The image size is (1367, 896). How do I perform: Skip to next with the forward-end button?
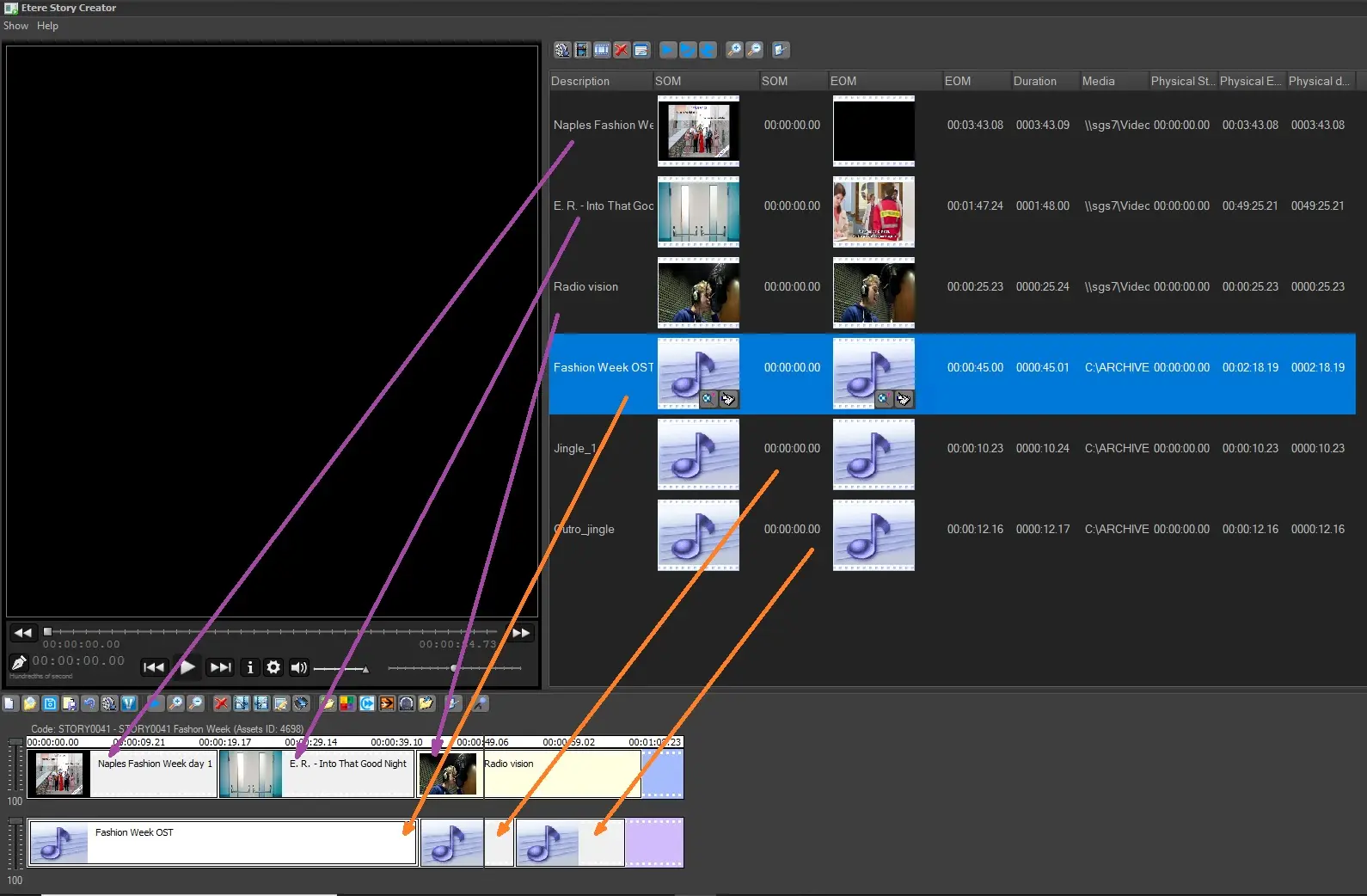221,667
